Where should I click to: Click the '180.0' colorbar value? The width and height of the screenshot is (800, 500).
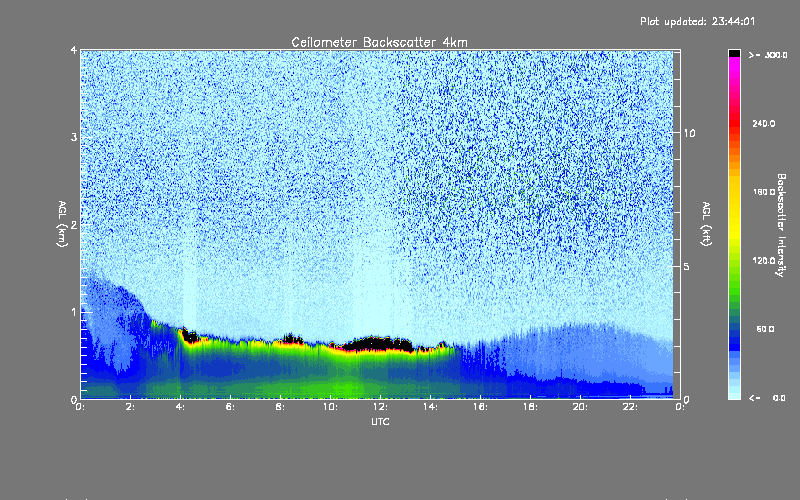(x=764, y=192)
